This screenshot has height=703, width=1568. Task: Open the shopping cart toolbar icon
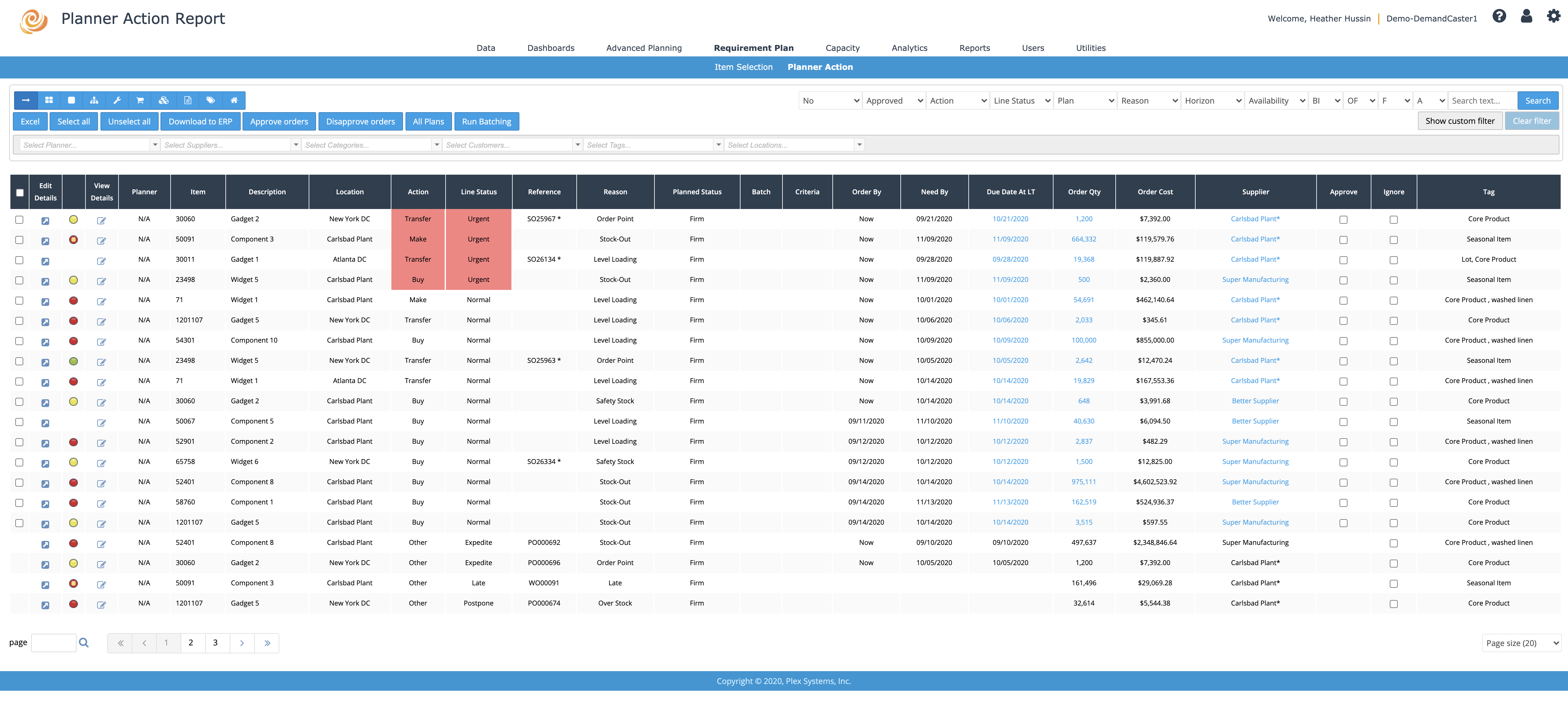tap(141, 100)
